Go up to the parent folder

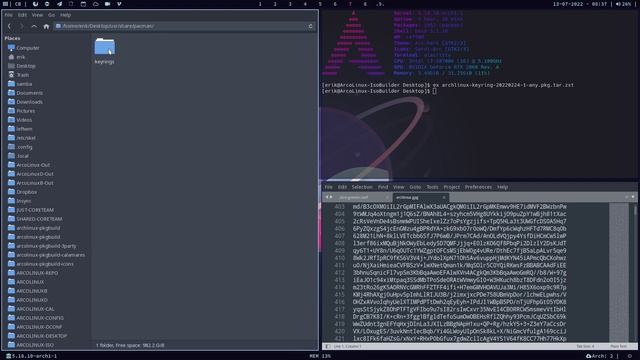(34, 26)
